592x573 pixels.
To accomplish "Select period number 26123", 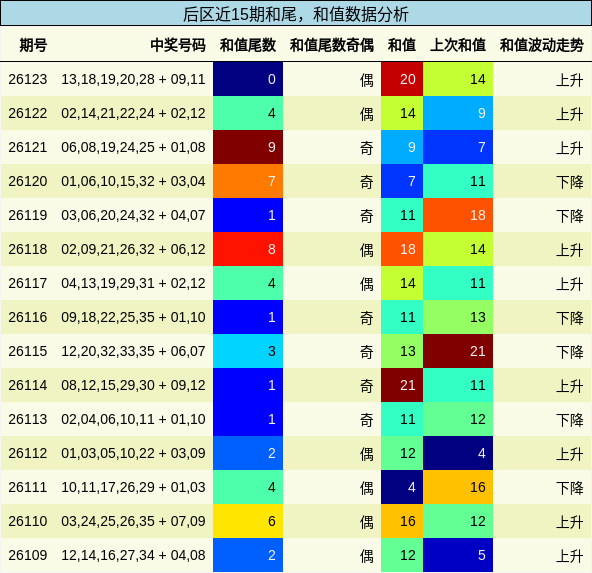I will (28, 79).
